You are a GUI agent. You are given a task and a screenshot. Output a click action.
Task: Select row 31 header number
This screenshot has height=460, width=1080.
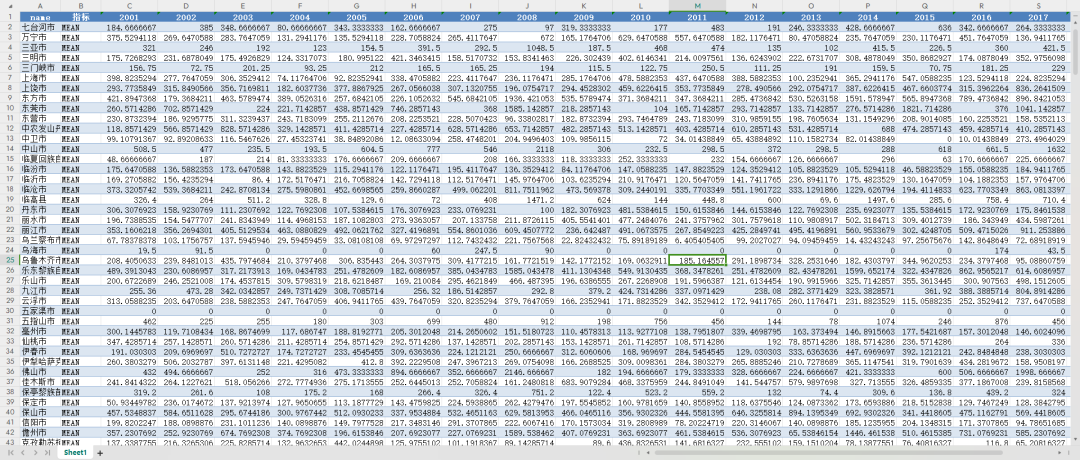tap(10, 322)
